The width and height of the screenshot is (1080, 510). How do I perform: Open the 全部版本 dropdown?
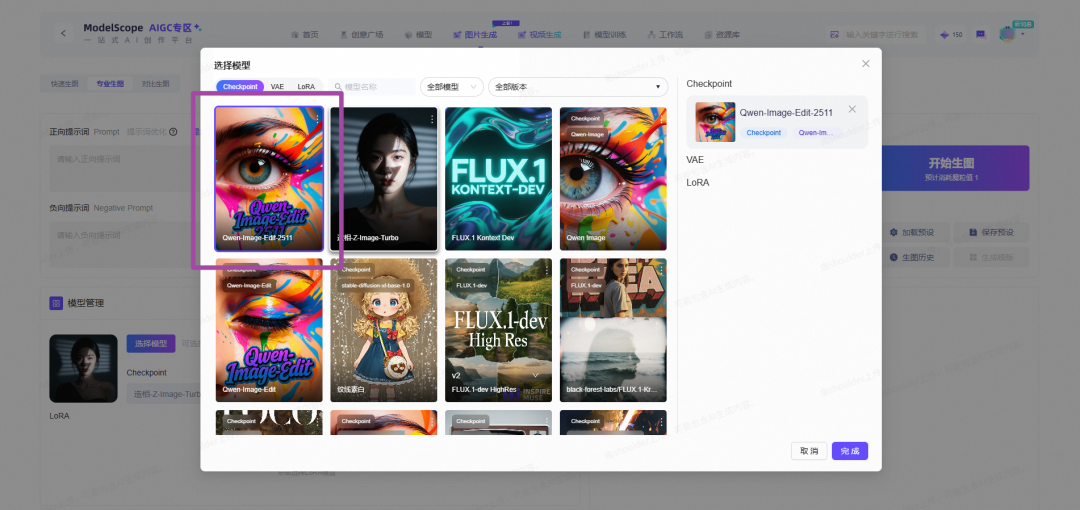click(578, 87)
